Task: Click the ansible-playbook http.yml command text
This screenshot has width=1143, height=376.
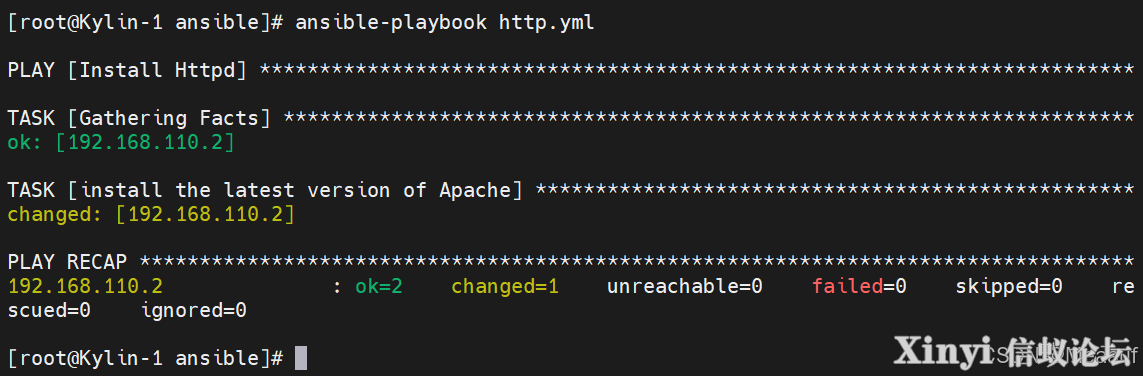Action: pos(445,23)
